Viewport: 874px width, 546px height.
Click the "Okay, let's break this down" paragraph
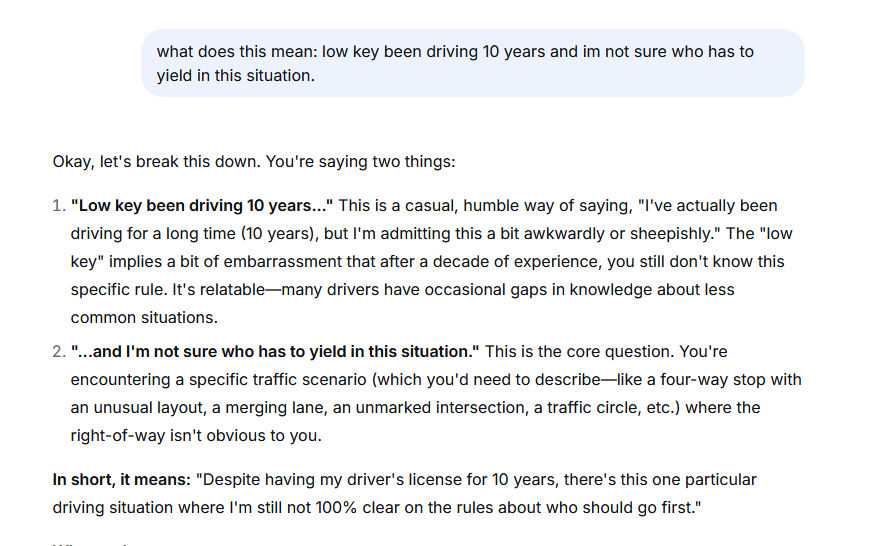click(254, 162)
